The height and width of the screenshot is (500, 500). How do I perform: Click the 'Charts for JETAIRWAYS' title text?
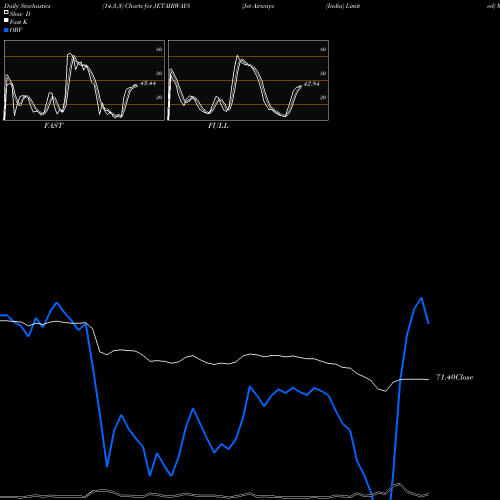click(157, 6)
